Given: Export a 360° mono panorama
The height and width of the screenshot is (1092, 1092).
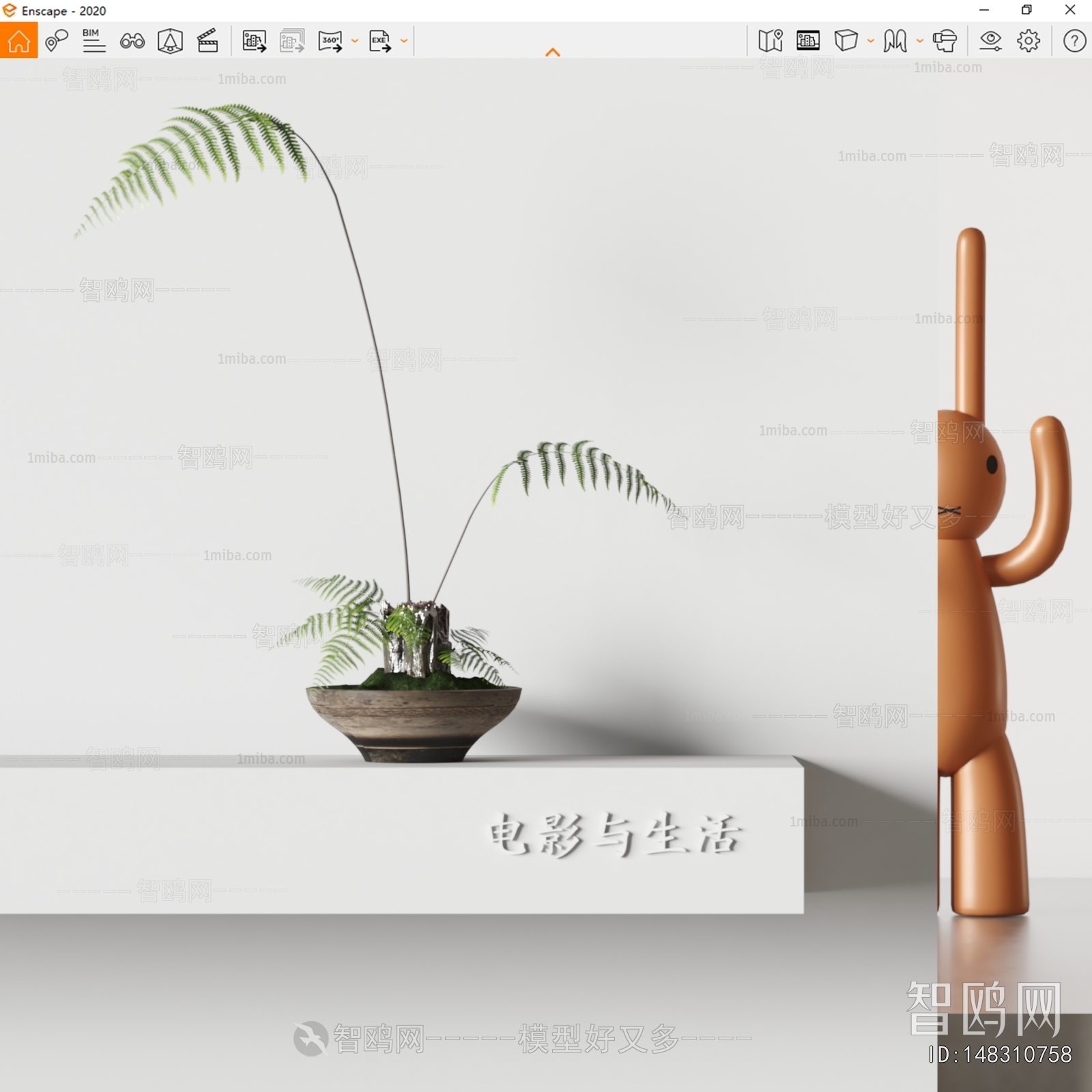Looking at the screenshot, I should click(330, 41).
